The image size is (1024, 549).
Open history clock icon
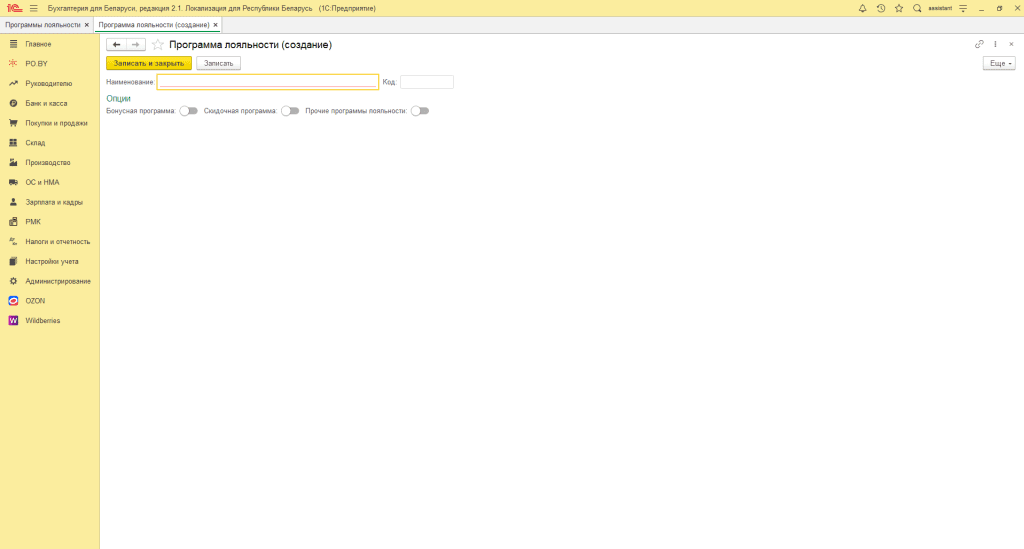(881, 8)
